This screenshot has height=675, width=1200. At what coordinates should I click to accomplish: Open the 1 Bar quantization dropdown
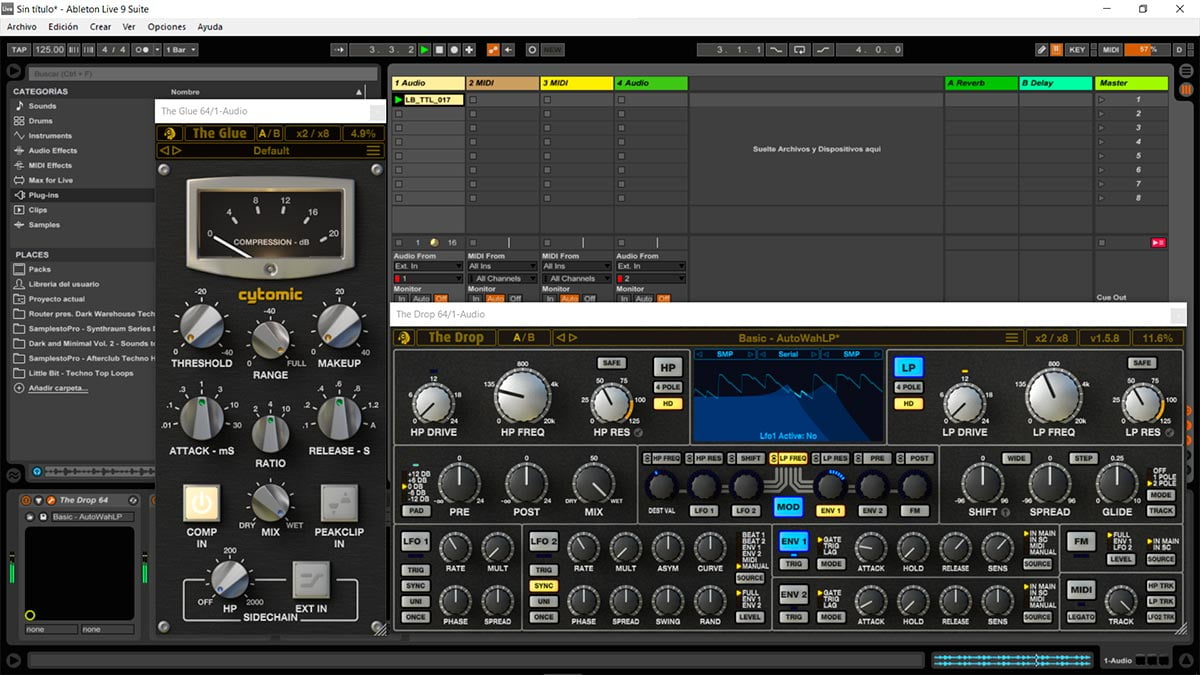(180, 49)
